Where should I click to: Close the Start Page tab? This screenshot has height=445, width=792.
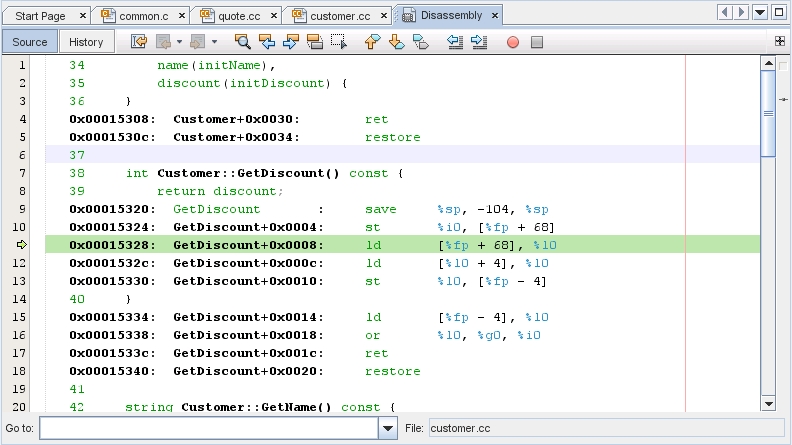(82, 16)
